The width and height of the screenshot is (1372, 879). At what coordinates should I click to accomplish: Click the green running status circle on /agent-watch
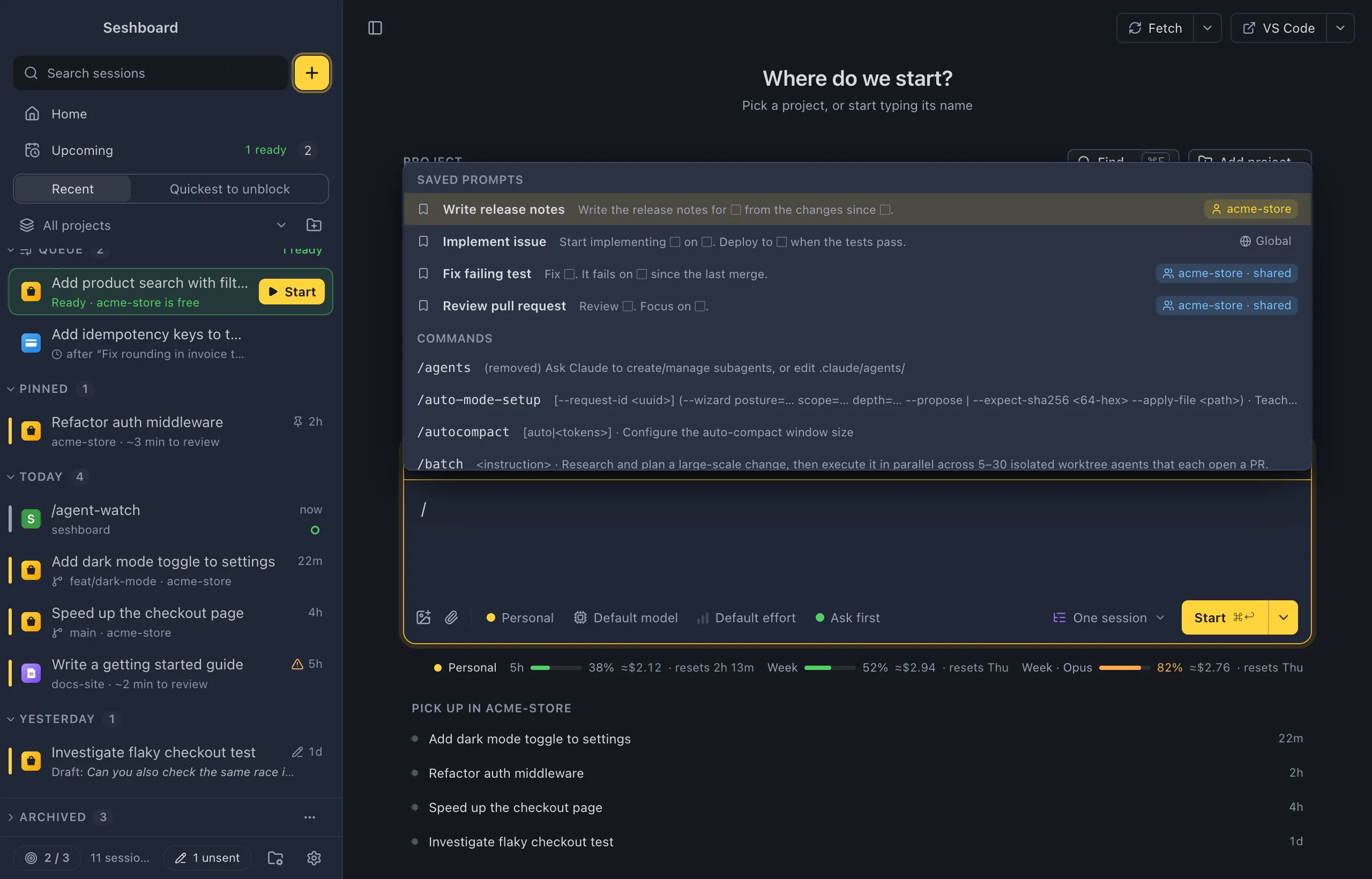coord(315,530)
